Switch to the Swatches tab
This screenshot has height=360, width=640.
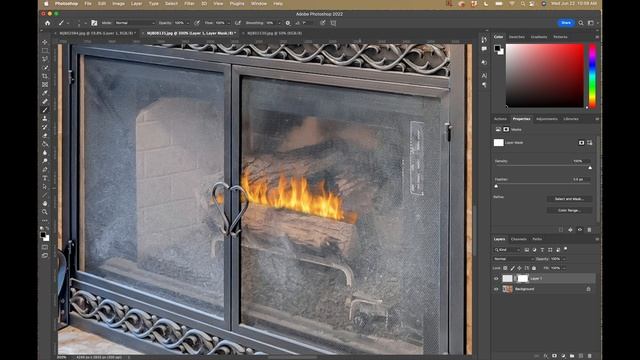[x=516, y=37]
